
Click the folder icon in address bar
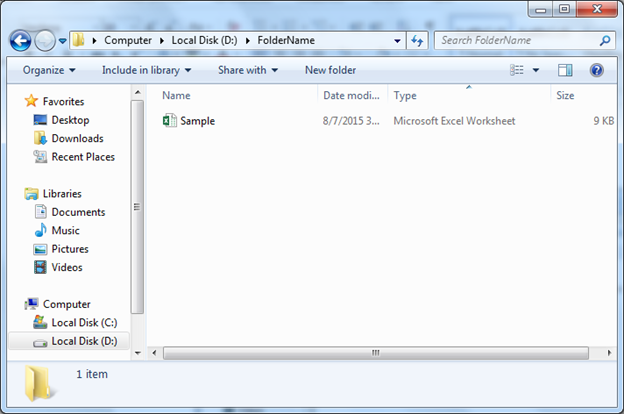pyautogui.click(x=79, y=40)
